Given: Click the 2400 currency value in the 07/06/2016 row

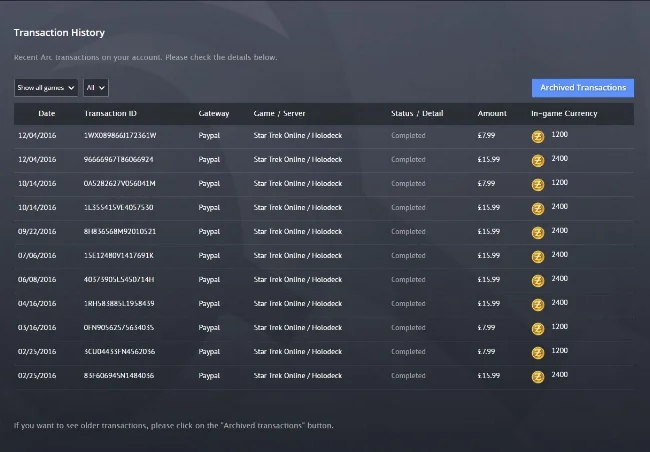Looking at the screenshot, I should tap(560, 255).
